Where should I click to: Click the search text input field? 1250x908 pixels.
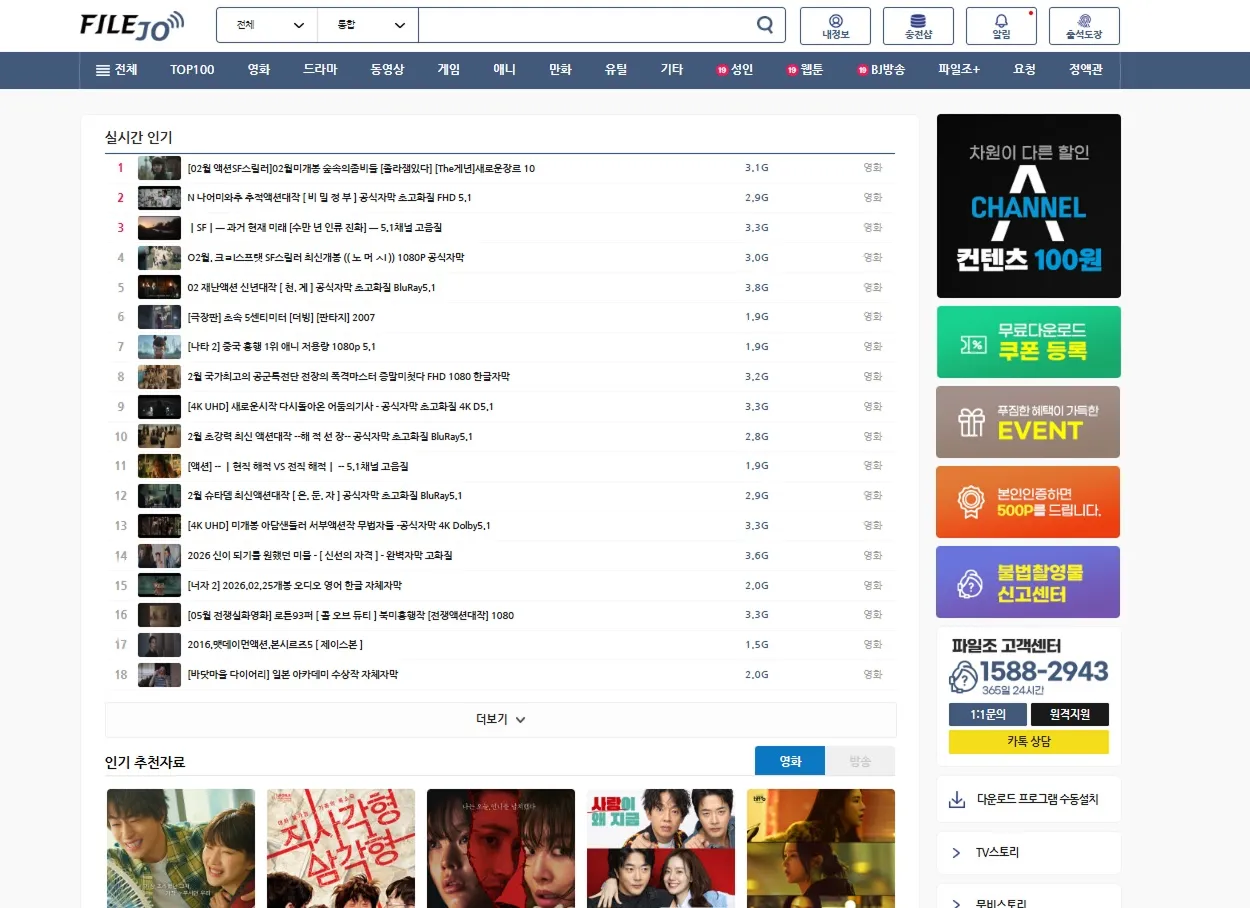pos(585,25)
